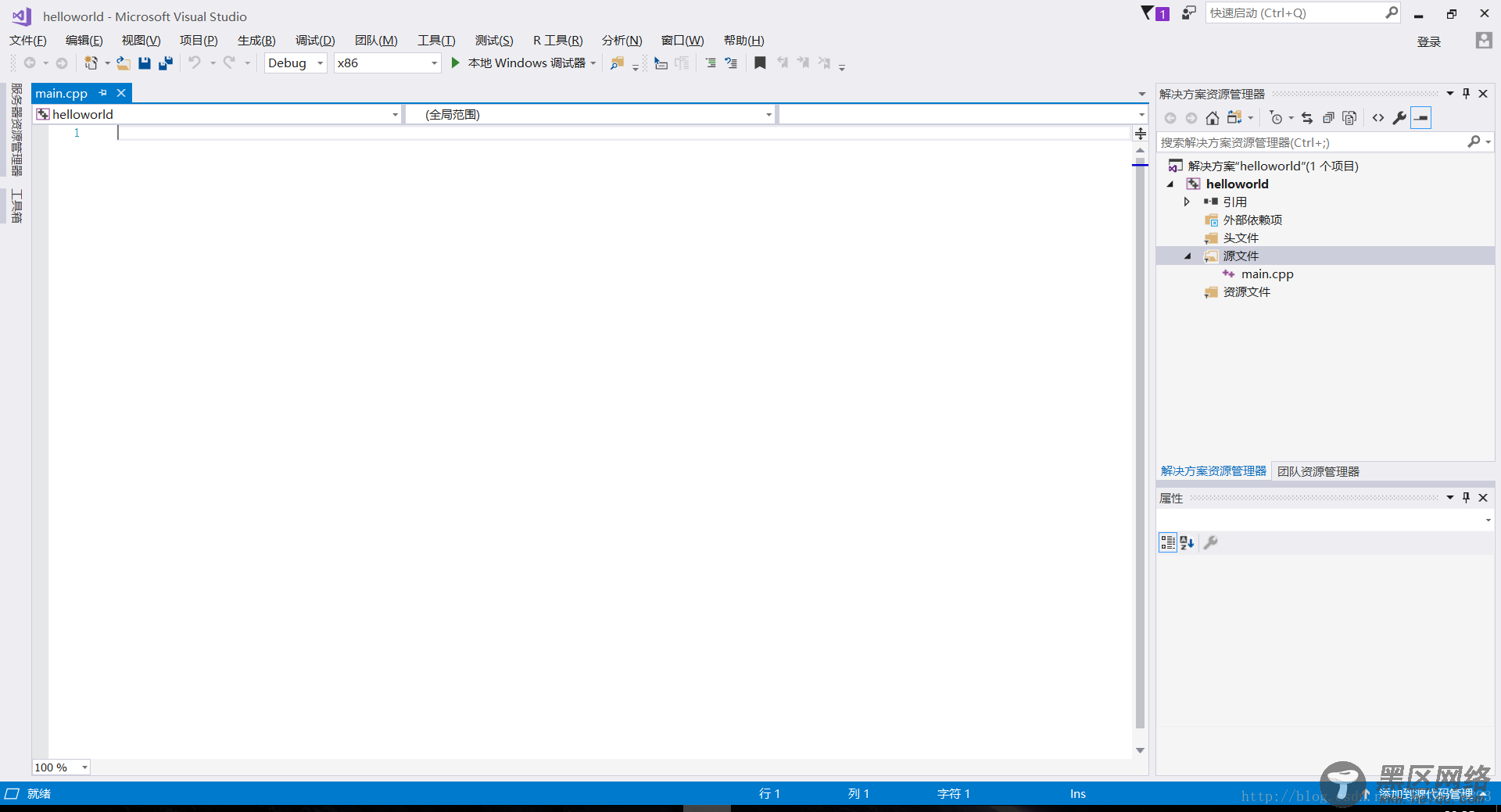Click the Home icon in Solution Explorer
1501x812 pixels.
click(1213, 118)
